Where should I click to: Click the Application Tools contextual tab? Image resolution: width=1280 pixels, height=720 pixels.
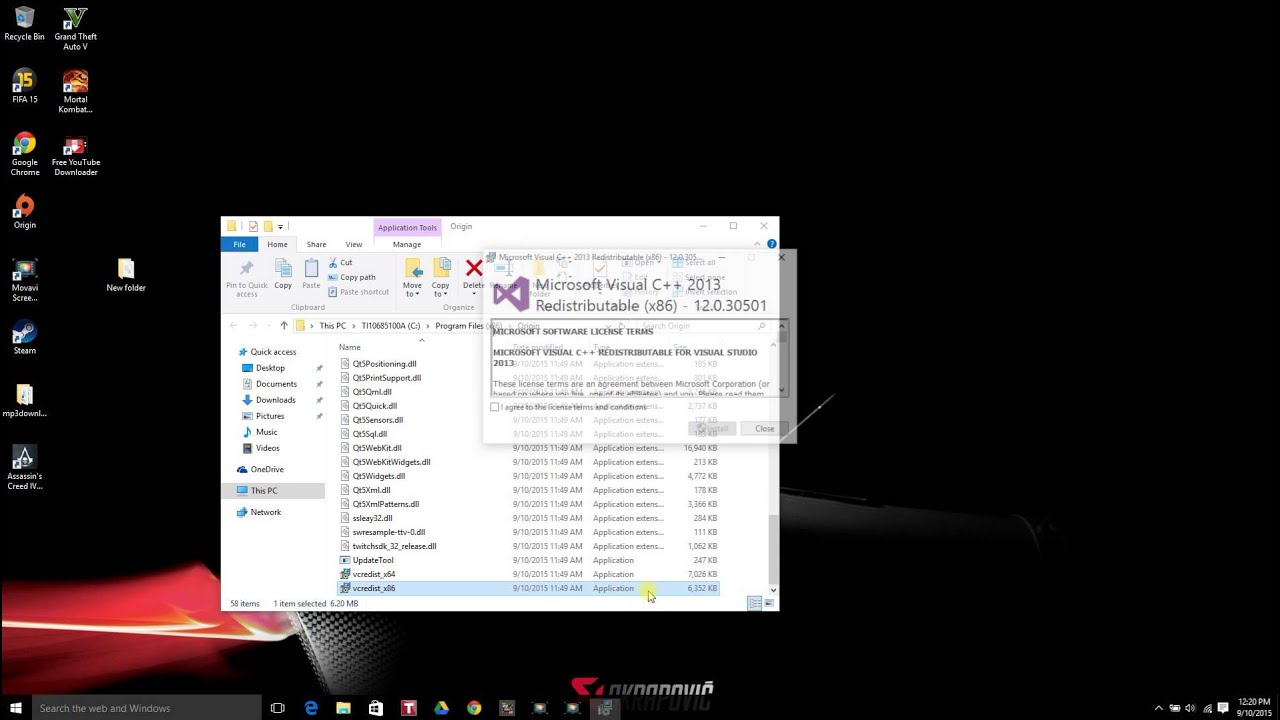(407, 227)
